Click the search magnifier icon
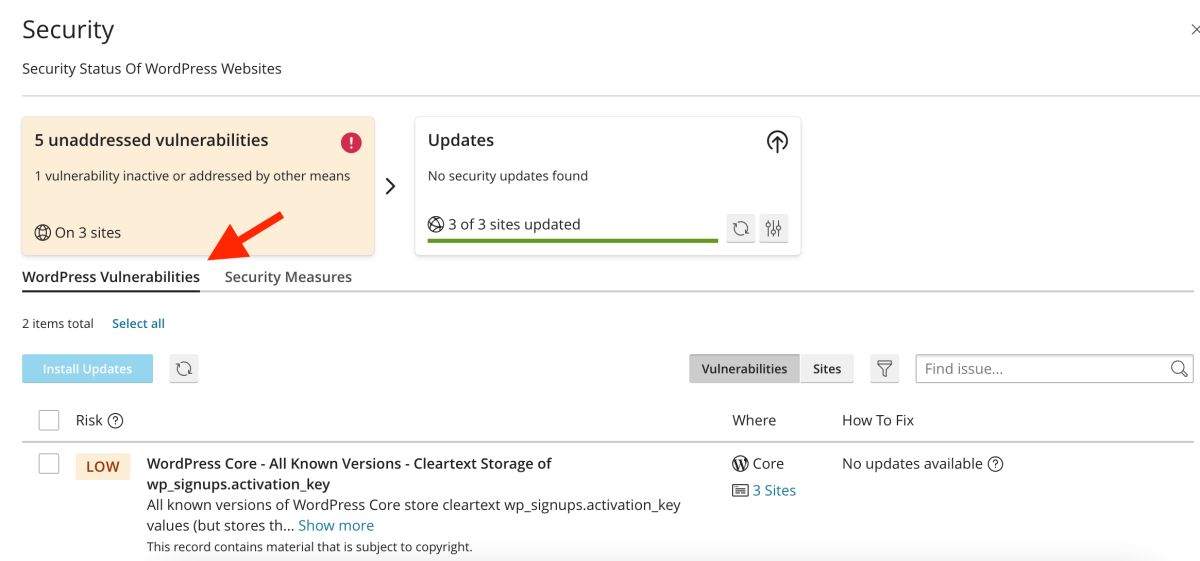This screenshot has width=1200, height=561. [1179, 369]
